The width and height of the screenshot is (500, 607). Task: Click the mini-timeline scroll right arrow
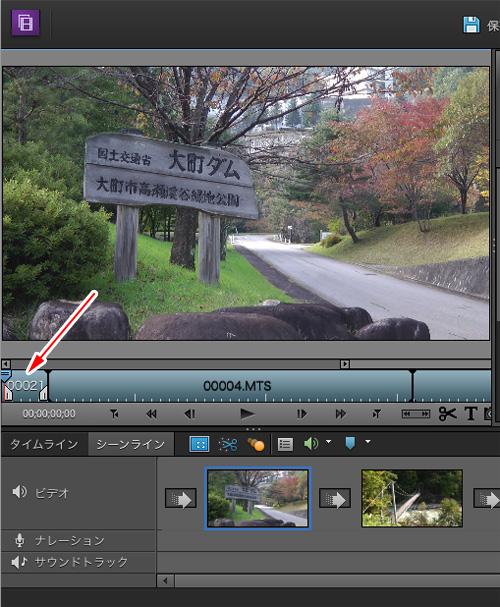345,364
